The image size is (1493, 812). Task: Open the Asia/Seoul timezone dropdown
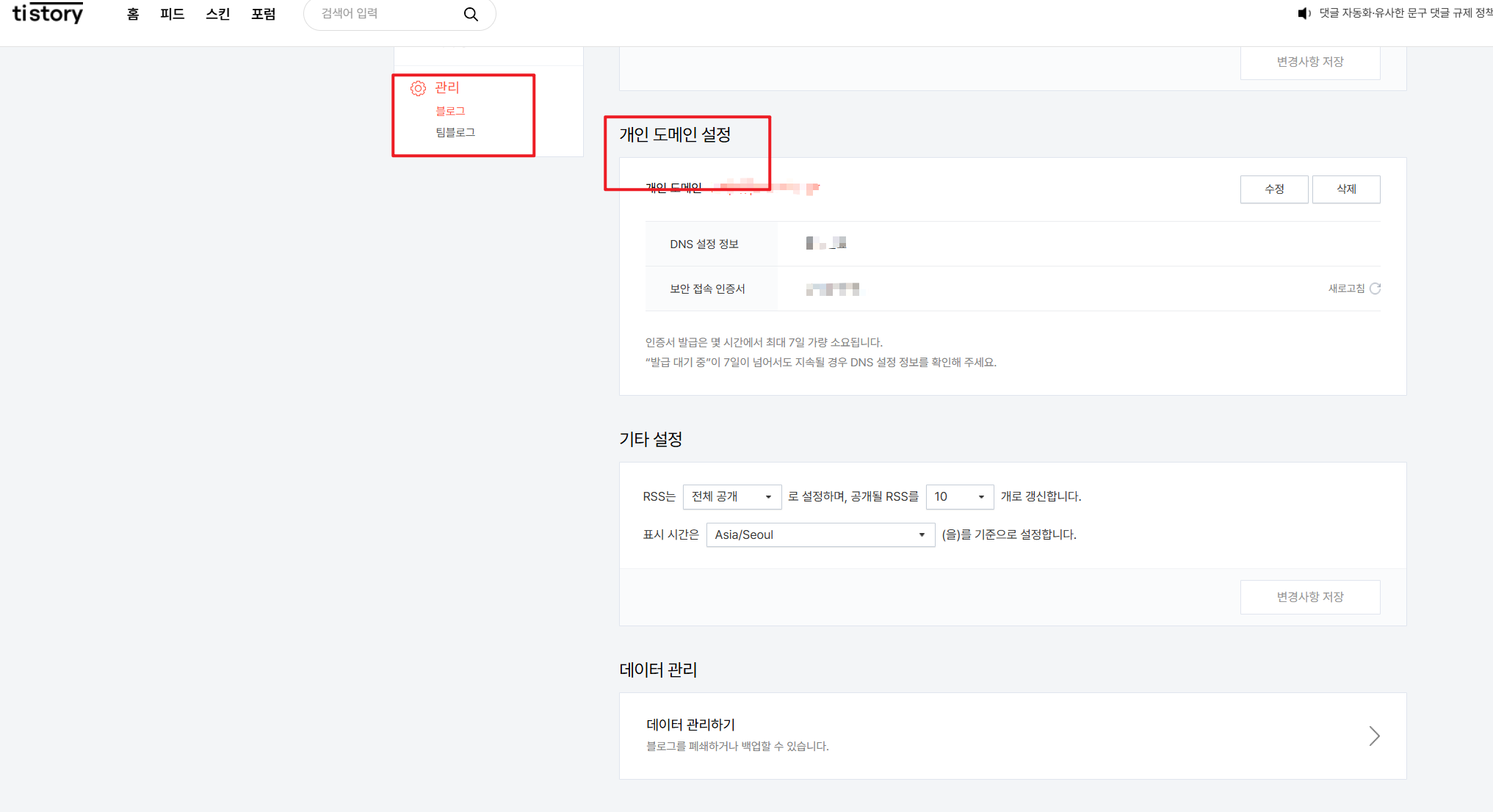click(x=820, y=535)
